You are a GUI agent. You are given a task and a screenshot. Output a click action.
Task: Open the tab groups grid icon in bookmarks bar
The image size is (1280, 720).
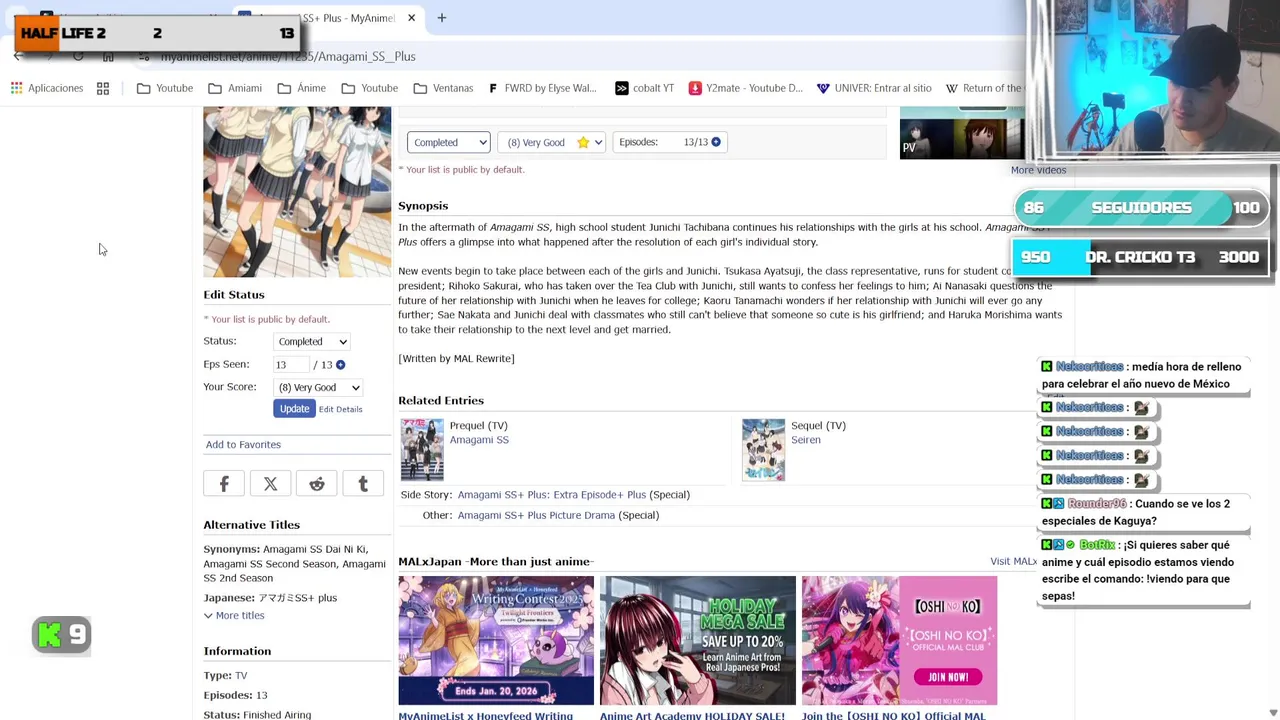103,88
